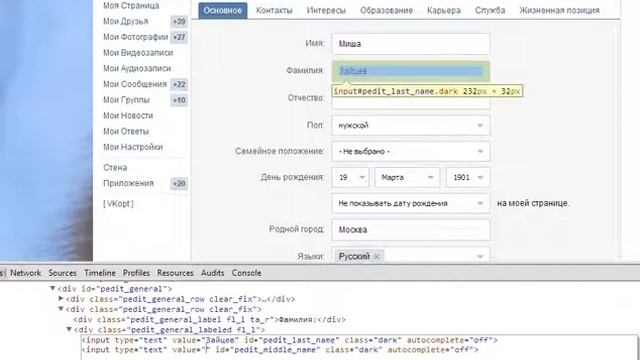Open the DevTools Network panel
This screenshot has height=360, width=640.
[x=25, y=273]
